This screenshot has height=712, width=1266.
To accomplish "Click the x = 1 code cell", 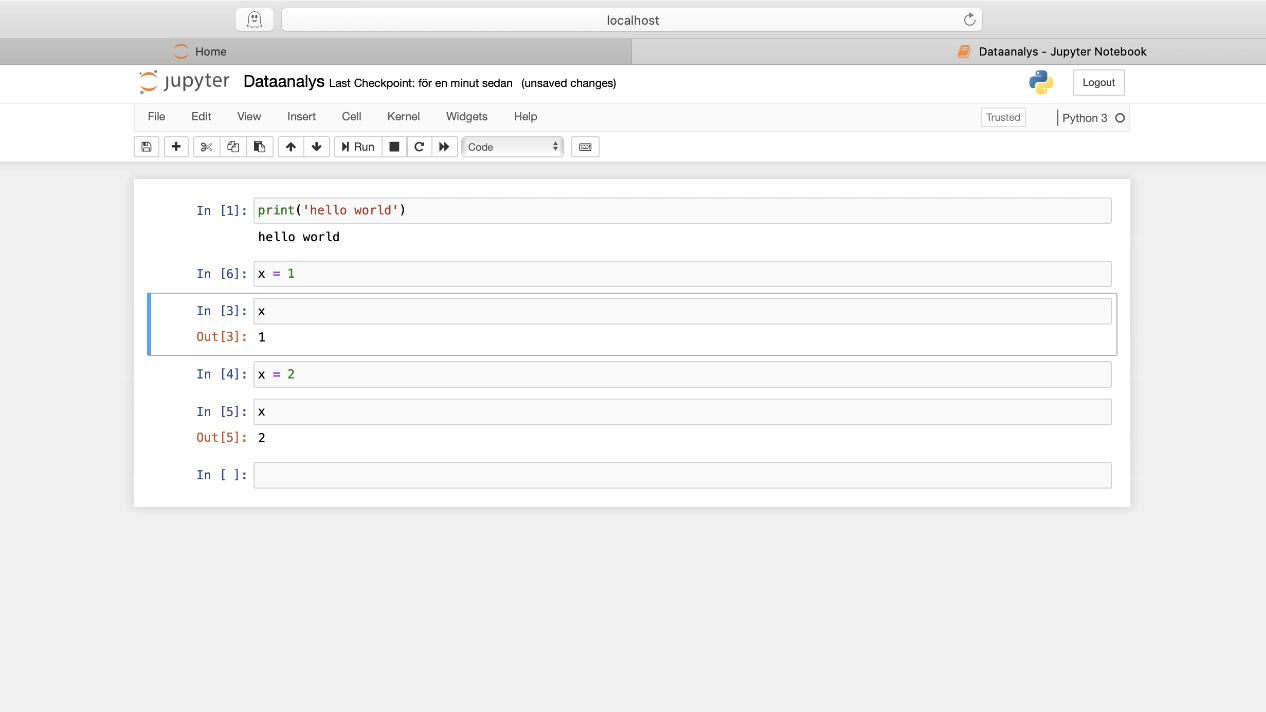I will 682,274.
